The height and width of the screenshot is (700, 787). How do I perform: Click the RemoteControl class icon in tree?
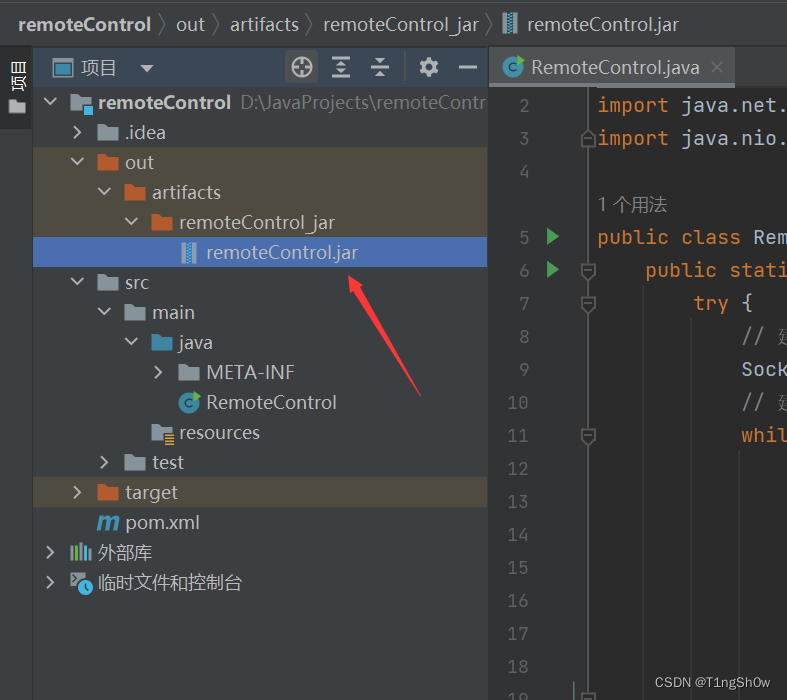(189, 402)
